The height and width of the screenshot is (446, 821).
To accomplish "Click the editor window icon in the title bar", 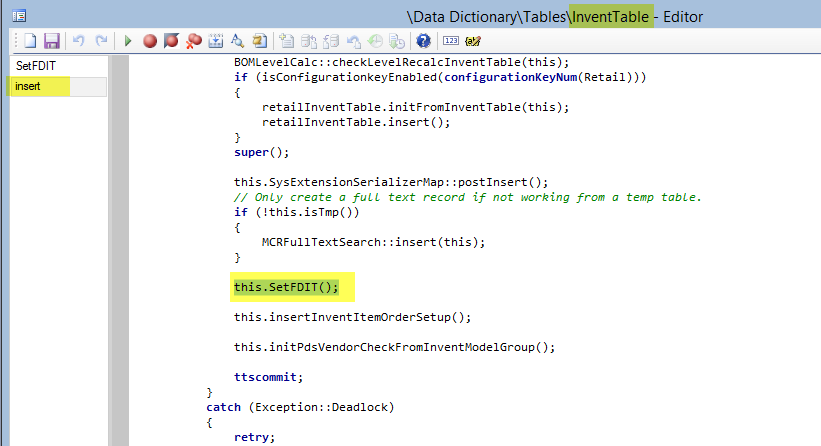I will 20,16.
